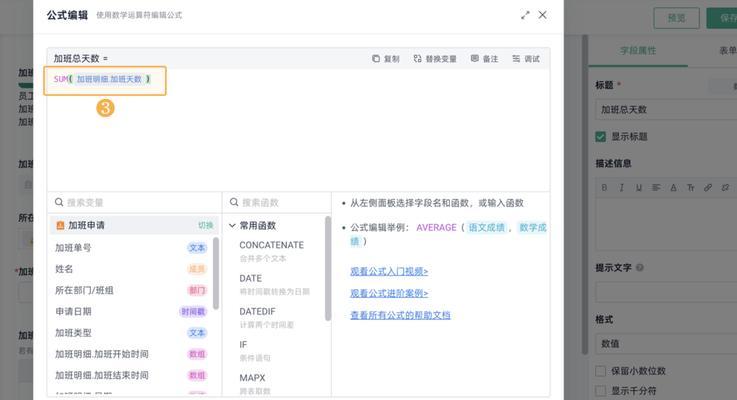Click the 标题 input containing 加班总天数

click(x=666, y=110)
